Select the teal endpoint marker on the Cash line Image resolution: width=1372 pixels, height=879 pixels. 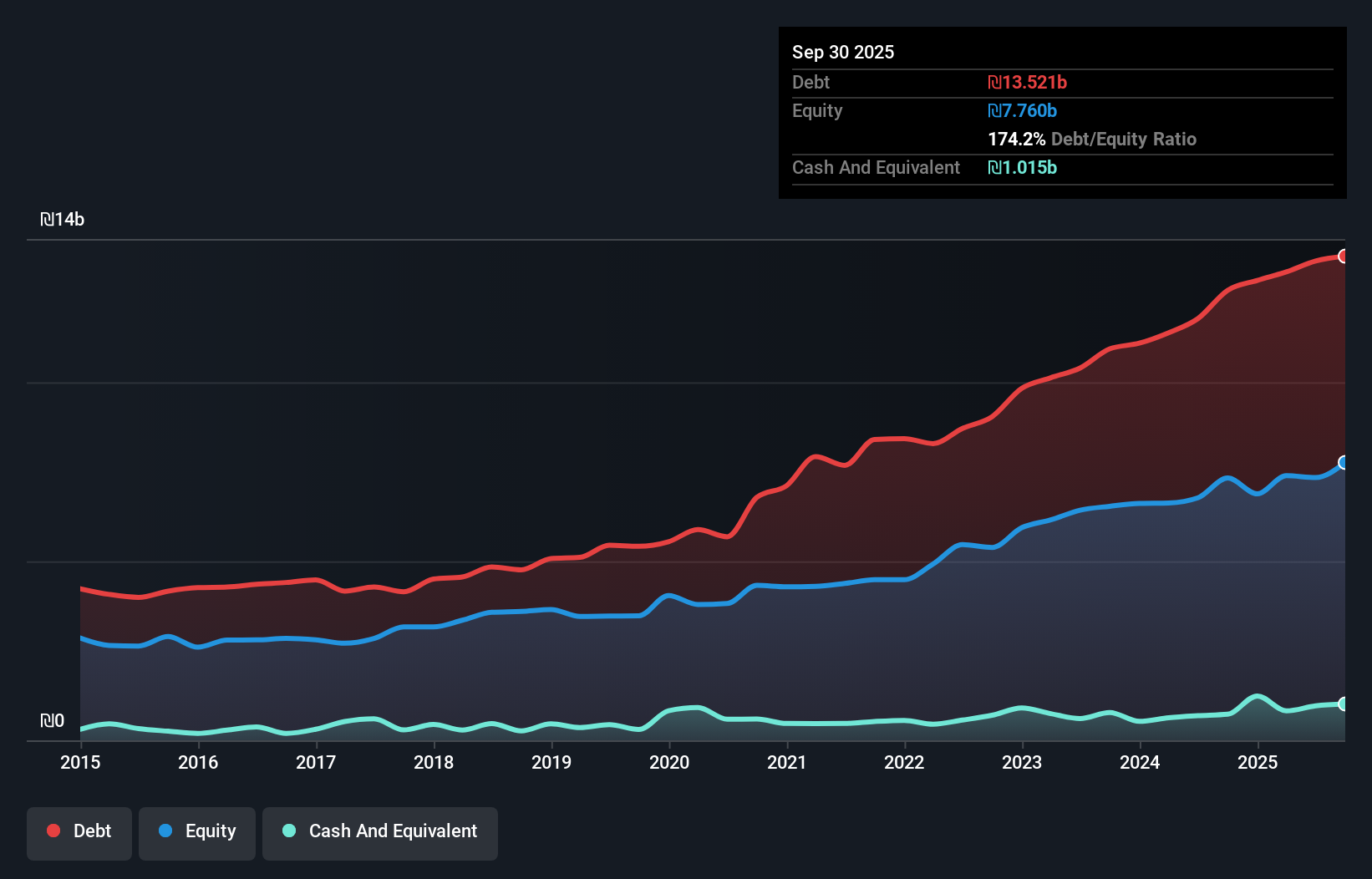tap(1344, 704)
